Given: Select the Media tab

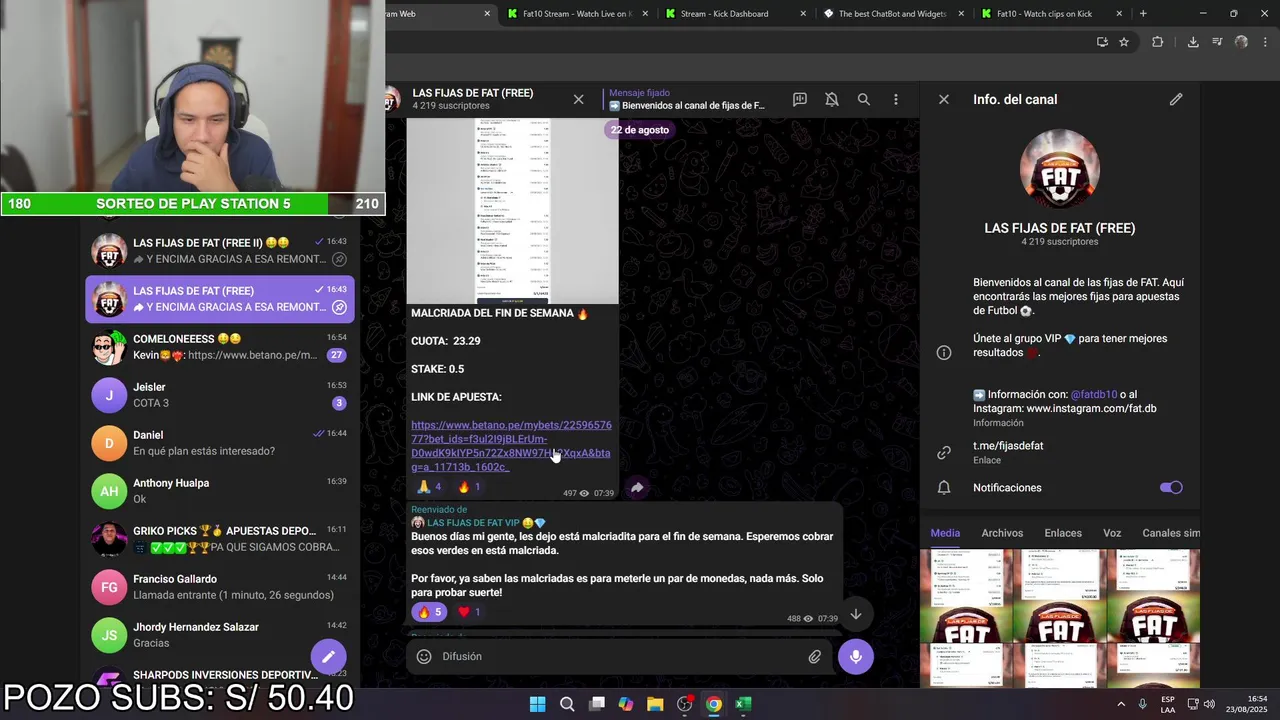Looking at the screenshot, I should [945, 533].
